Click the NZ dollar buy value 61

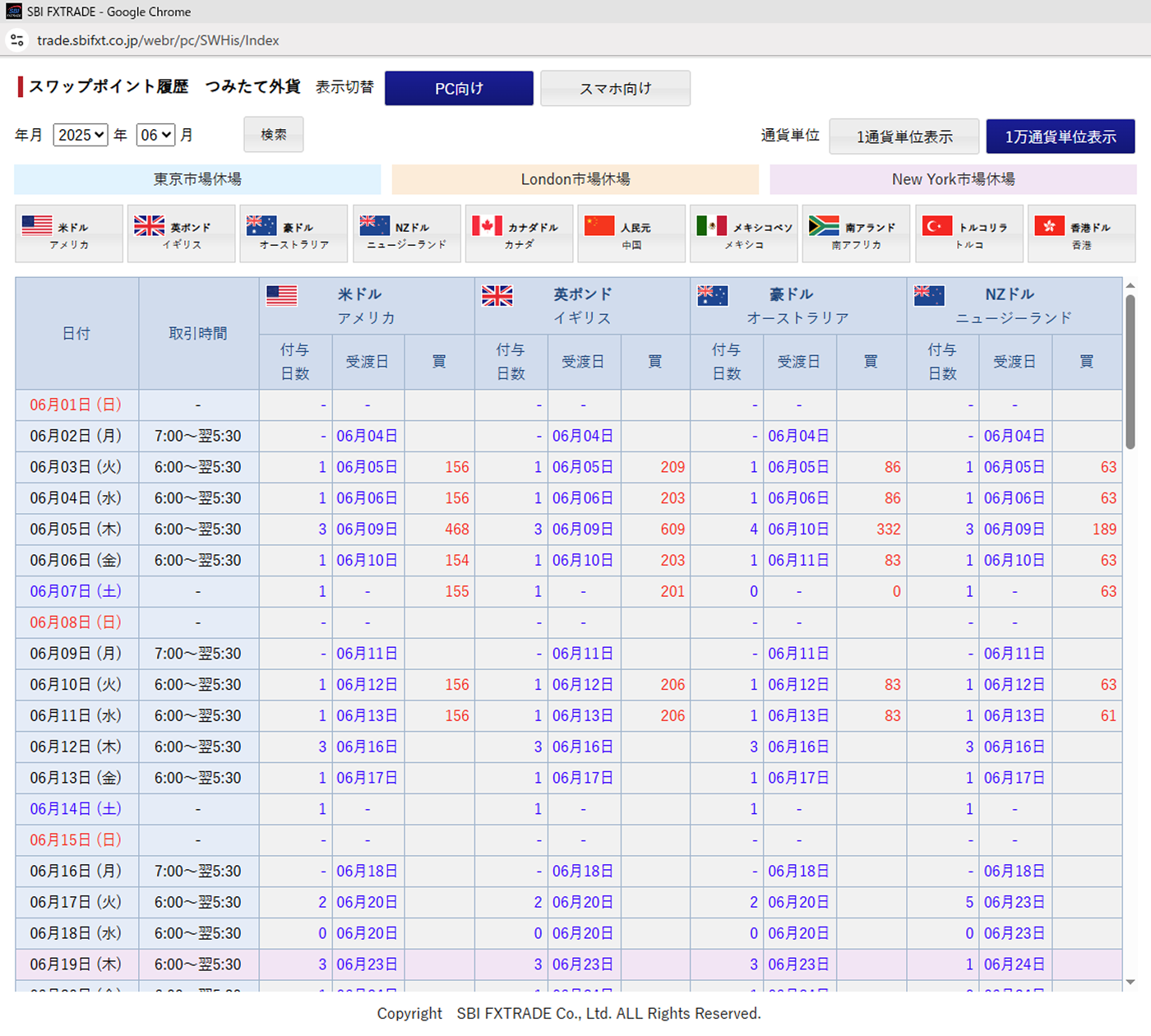coord(1108,716)
